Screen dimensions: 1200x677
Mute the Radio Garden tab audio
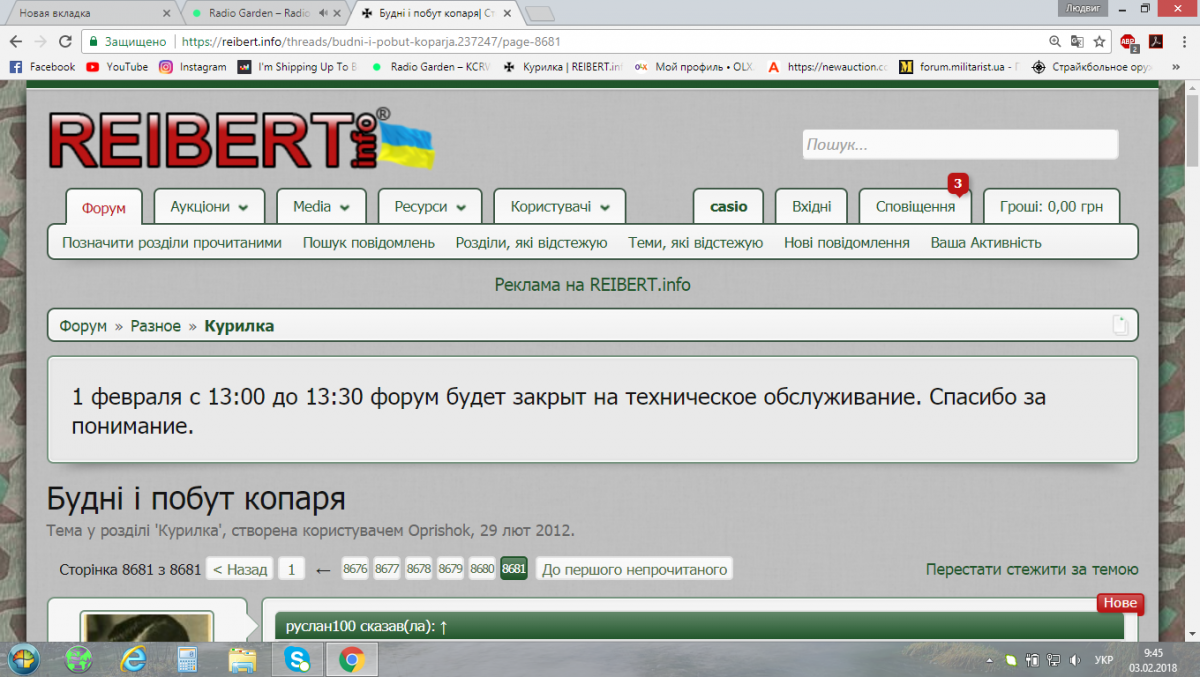(323, 13)
